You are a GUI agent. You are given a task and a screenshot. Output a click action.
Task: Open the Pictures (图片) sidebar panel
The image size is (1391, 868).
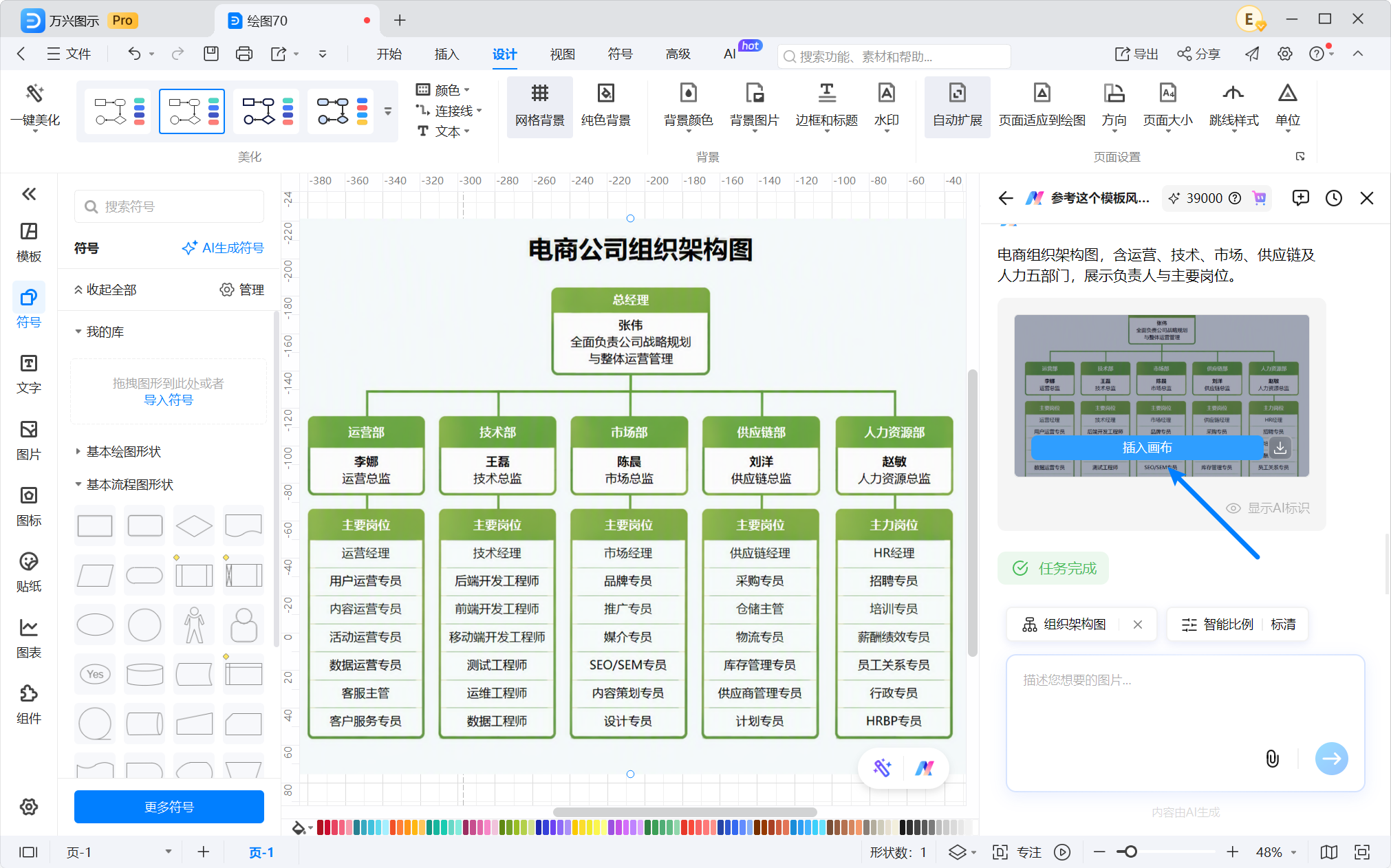tap(28, 440)
